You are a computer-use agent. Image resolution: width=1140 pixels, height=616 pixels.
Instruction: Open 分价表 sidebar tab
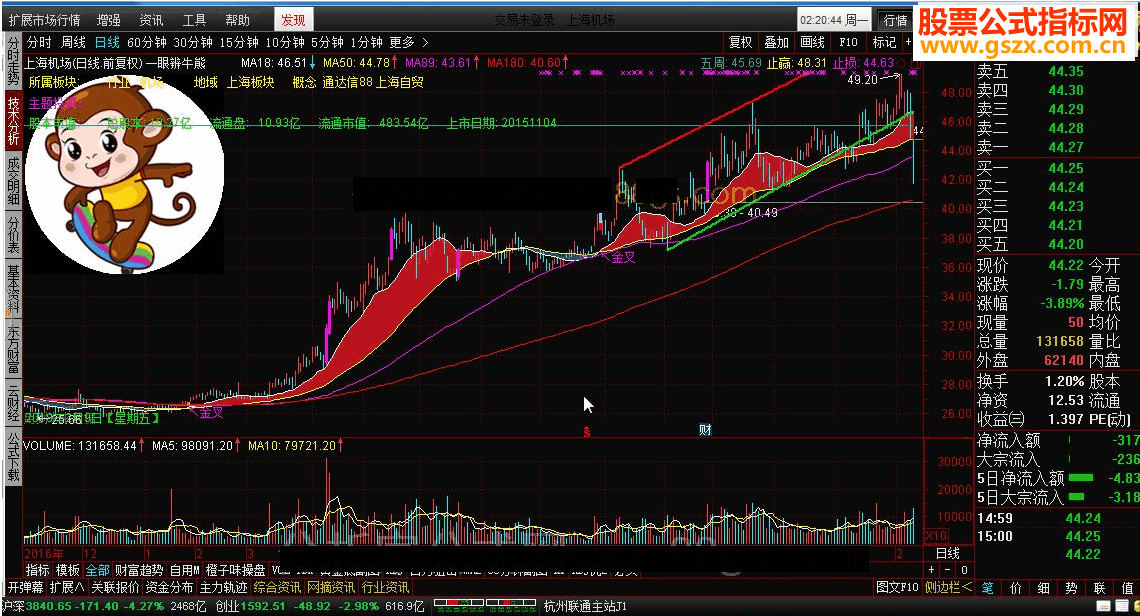[x=13, y=234]
